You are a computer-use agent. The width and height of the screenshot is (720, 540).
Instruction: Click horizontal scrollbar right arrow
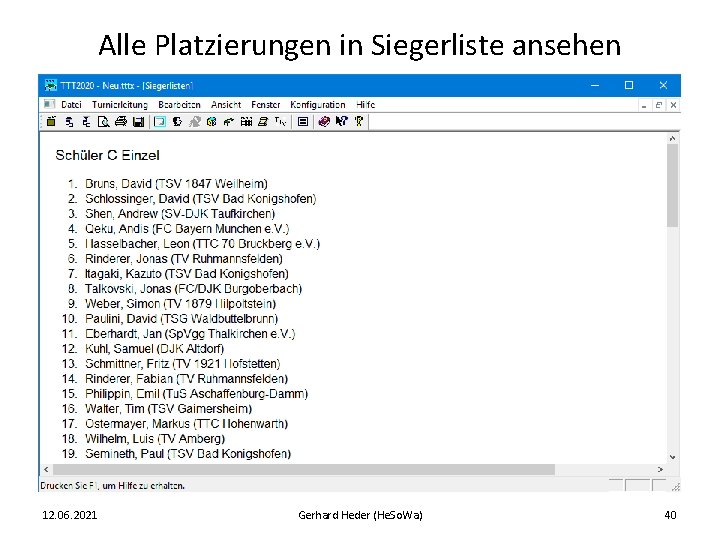[660, 469]
